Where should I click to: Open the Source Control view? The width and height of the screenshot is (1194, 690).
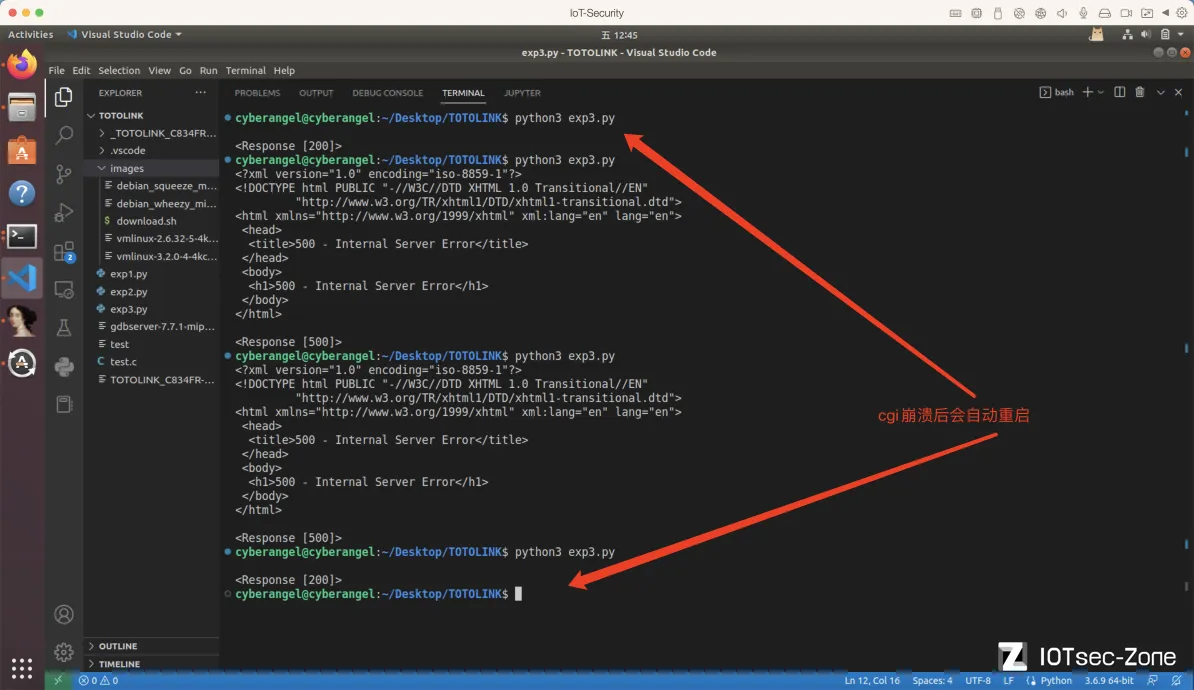(64, 174)
